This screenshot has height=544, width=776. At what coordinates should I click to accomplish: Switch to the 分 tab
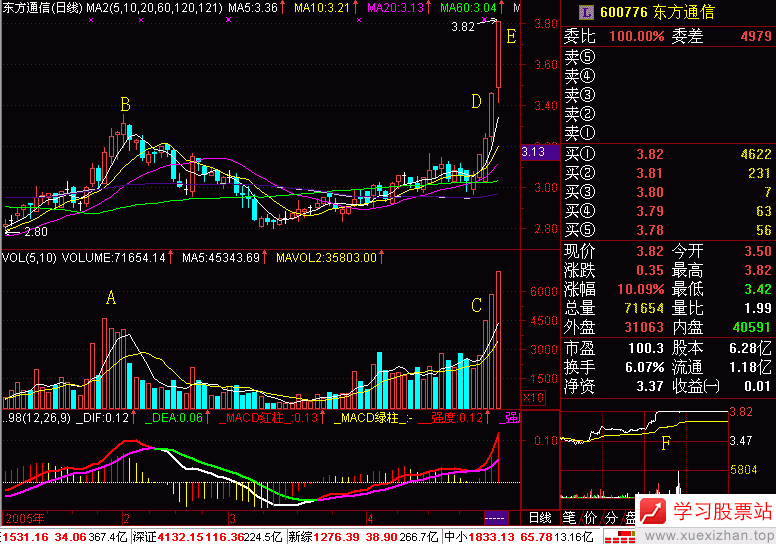point(611,518)
